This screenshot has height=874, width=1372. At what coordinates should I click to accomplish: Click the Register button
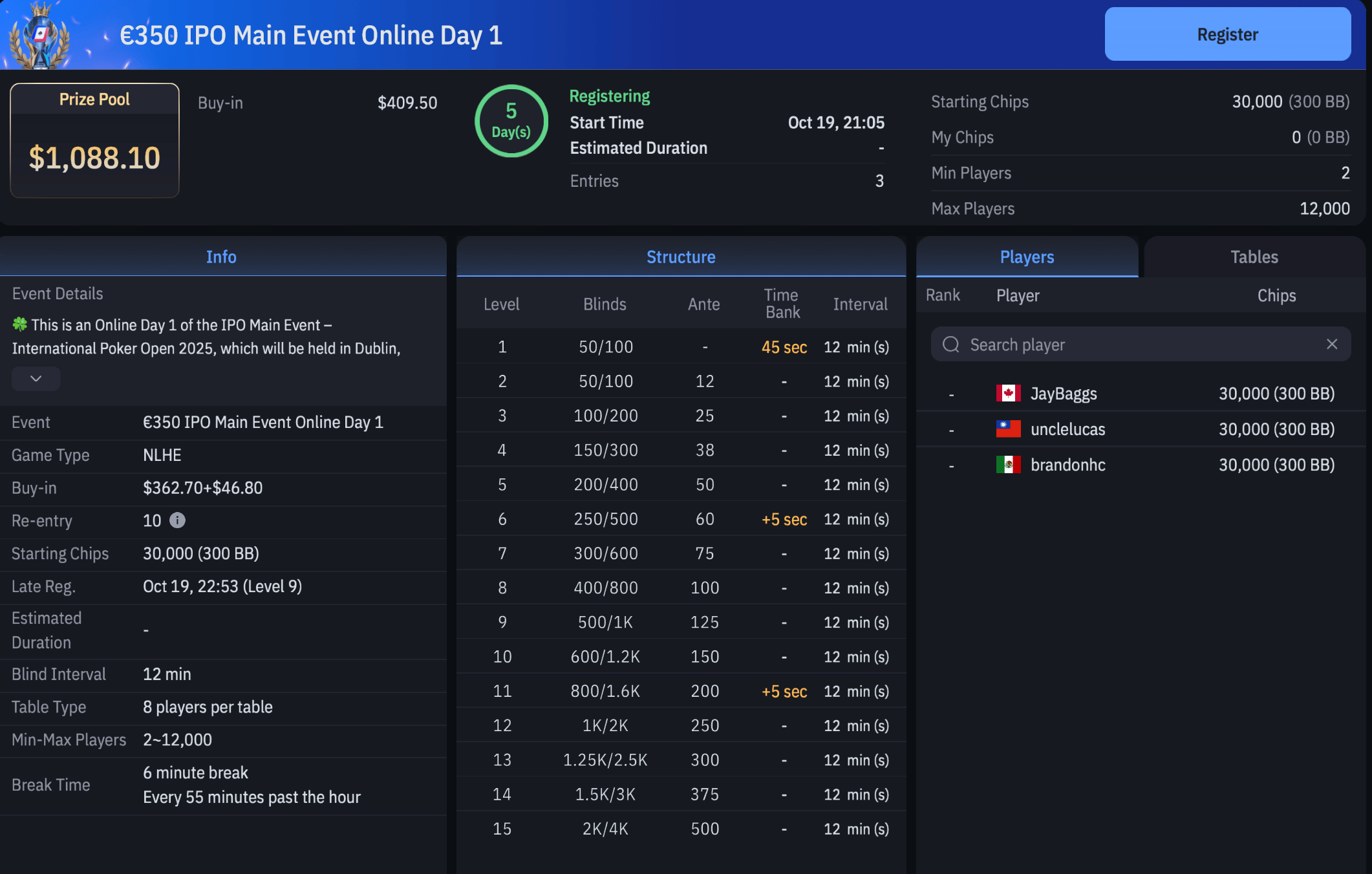click(1227, 34)
